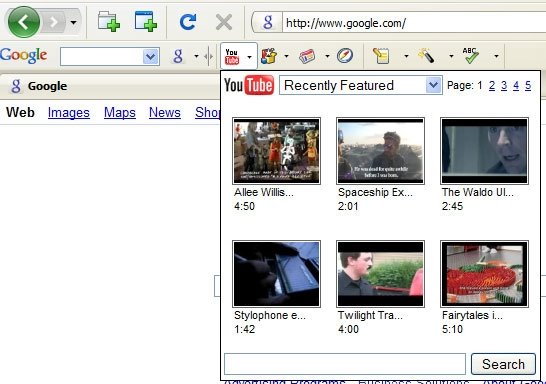Click into the YouTube panel search field

coord(345,364)
